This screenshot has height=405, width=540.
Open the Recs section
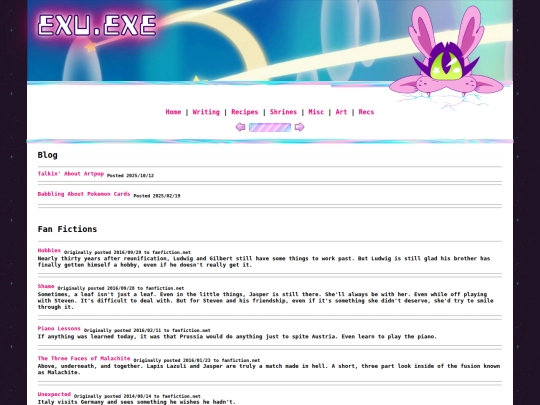366,112
